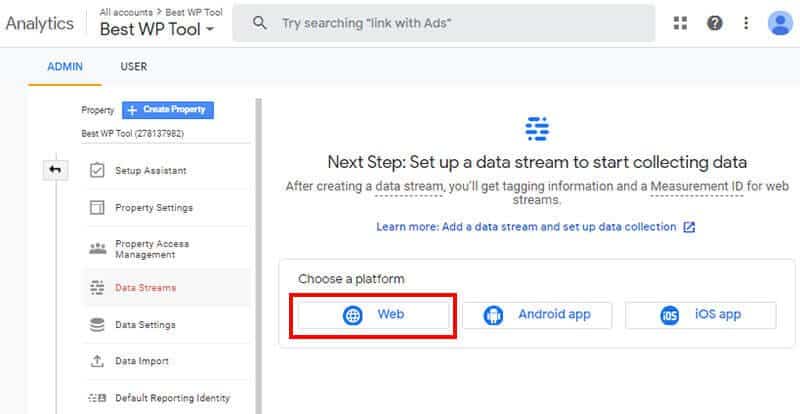Select the Web platform button
This screenshot has width=800, height=414.
[x=373, y=315]
